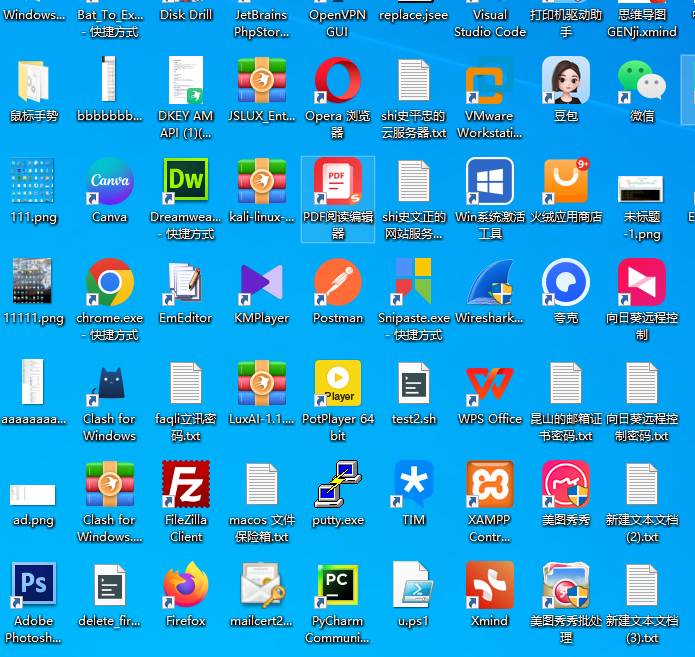Open the EmEditor icon
695x657 pixels.
(x=186, y=282)
